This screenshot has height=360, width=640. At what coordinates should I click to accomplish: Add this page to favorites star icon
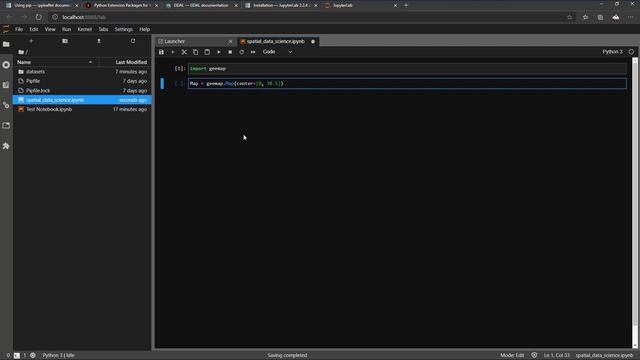click(569, 17)
